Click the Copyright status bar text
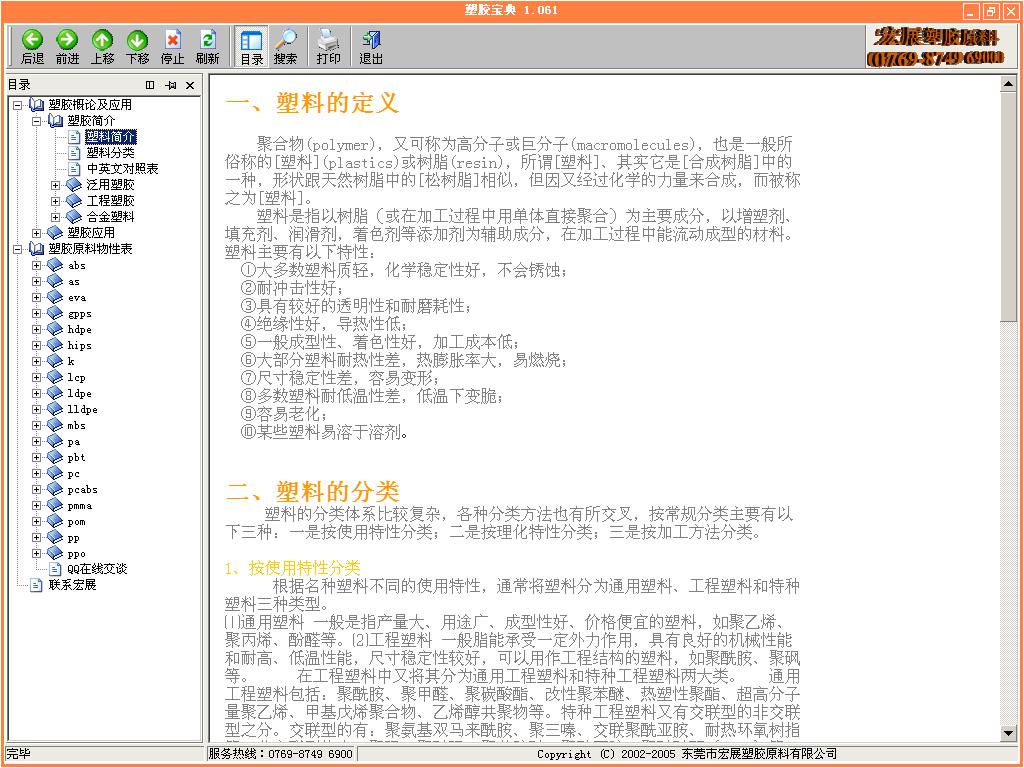The height and width of the screenshot is (768, 1024). point(686,754)
